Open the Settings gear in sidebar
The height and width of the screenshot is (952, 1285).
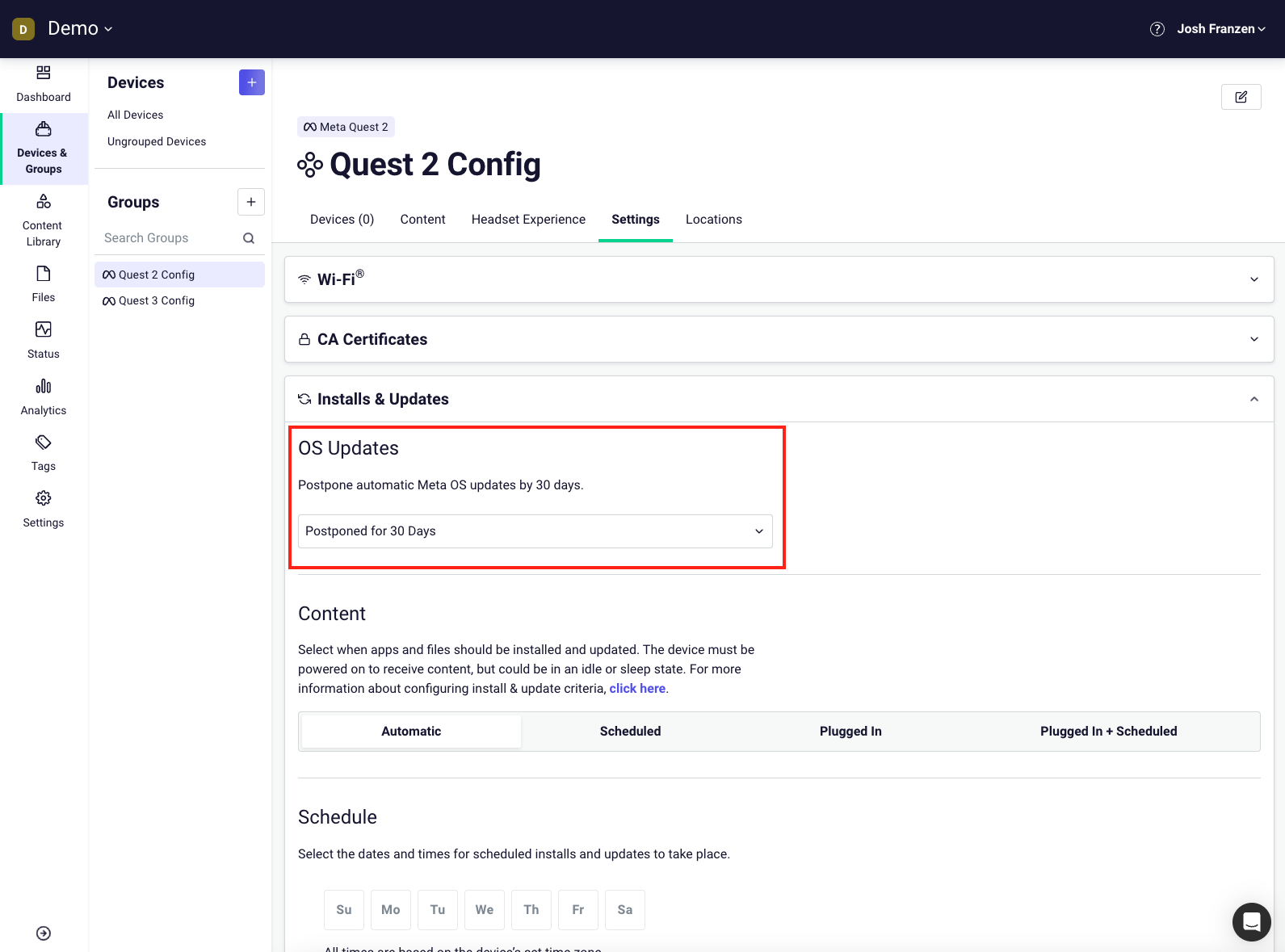pyautogui.click(x=44, y=498)
